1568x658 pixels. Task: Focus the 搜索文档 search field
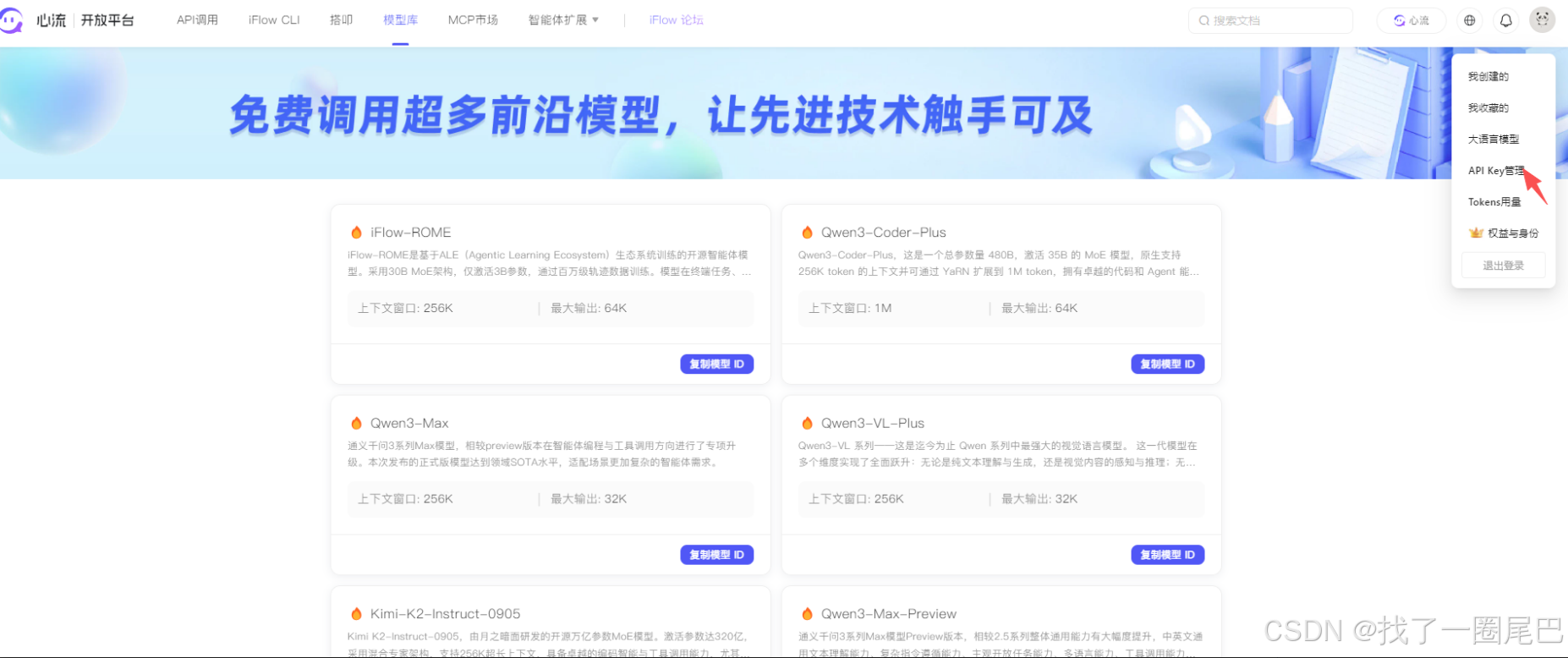point(1270,20)
